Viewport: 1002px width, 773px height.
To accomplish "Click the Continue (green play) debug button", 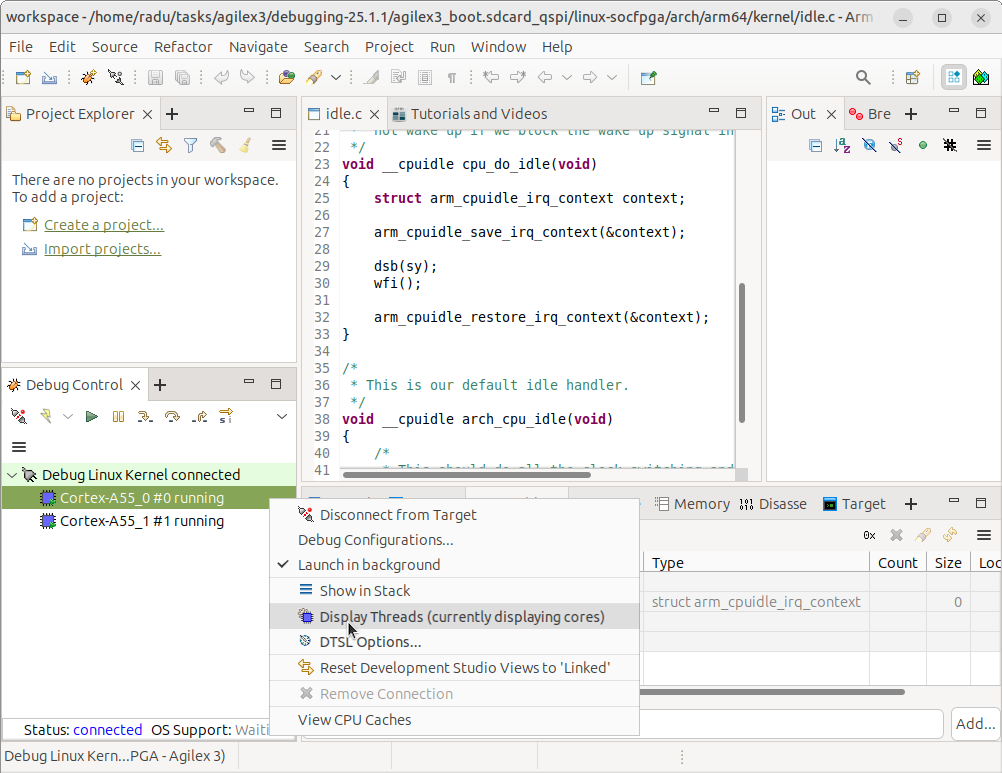I will coord(92,416).
